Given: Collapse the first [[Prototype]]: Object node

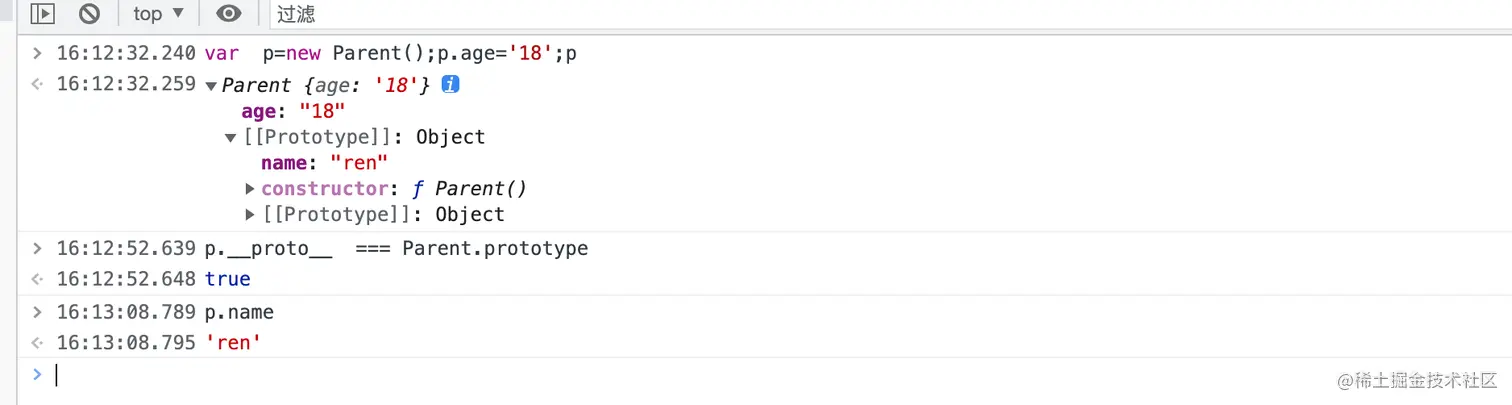Looking at the screenshot, I should [x=231, y=138].
